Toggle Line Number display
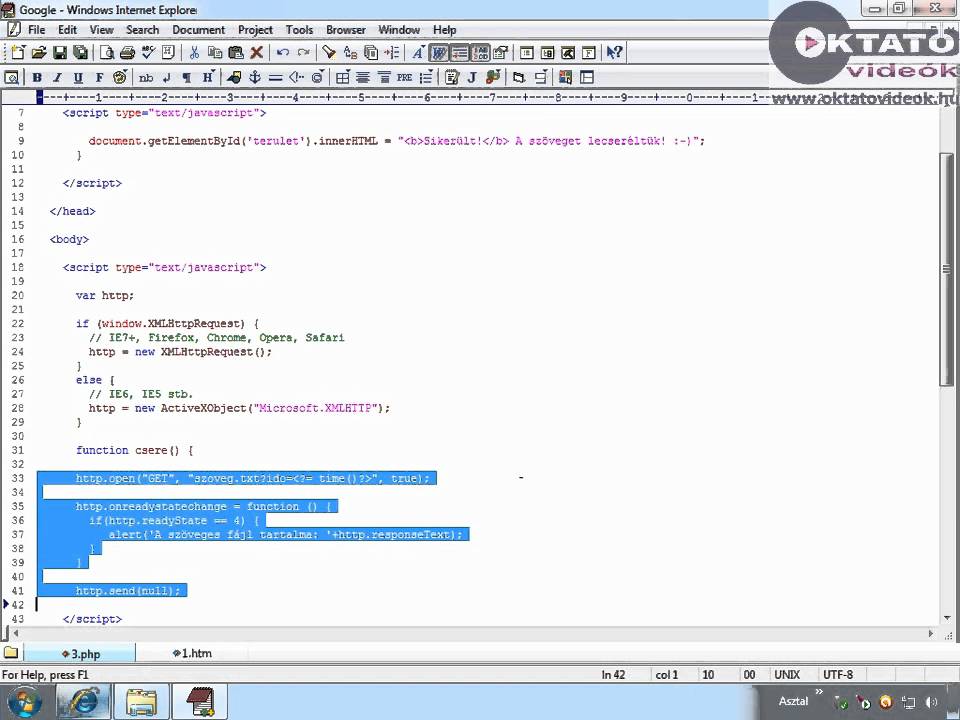 [x=480, y=53]
